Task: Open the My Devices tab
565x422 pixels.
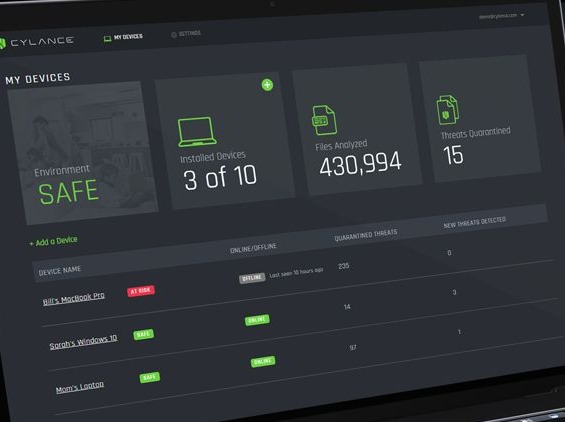Action: pos(123,37)
